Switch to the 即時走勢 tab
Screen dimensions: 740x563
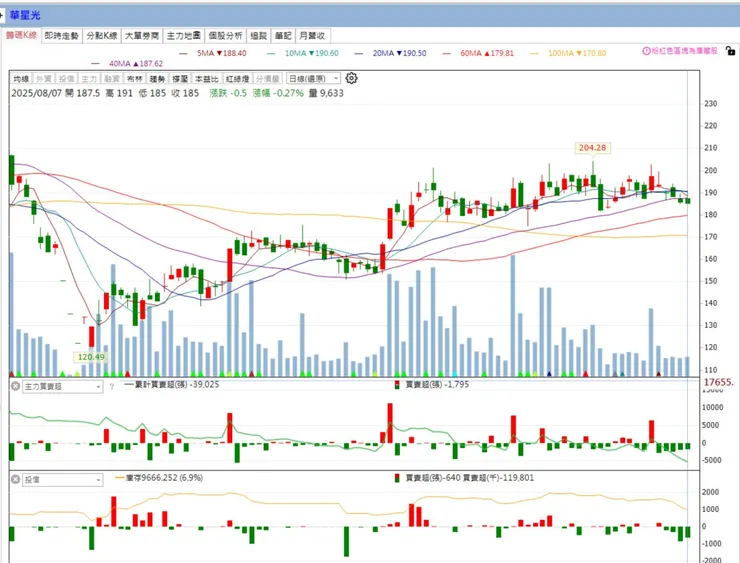(x=61, y=35)
